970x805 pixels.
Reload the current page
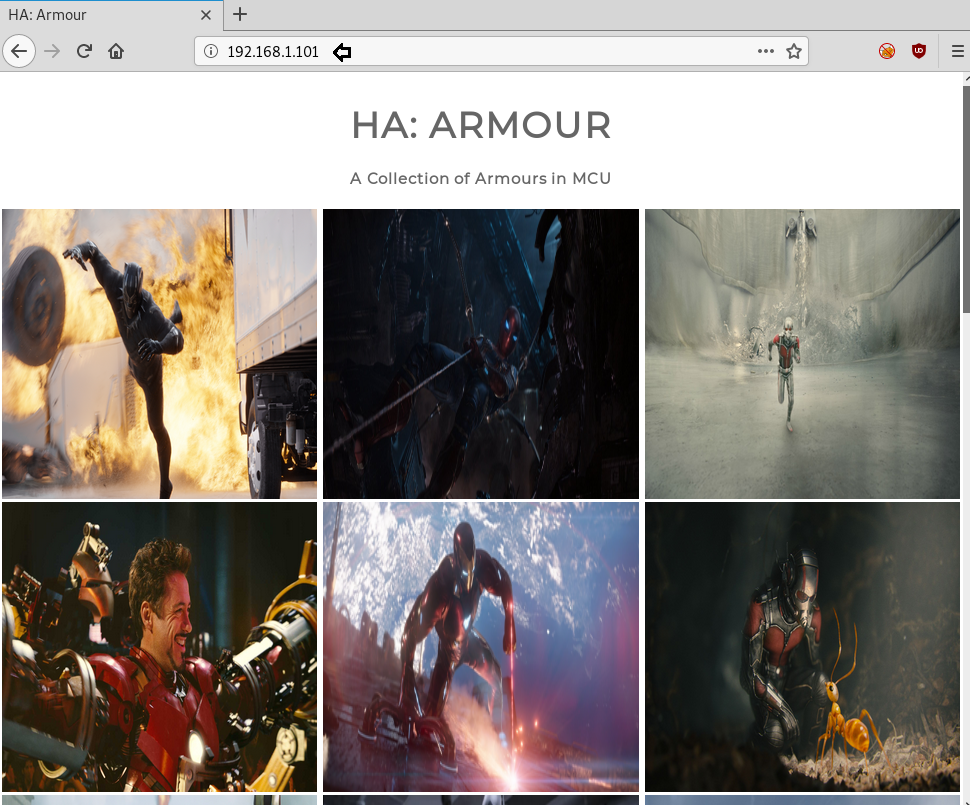[84, 51]
